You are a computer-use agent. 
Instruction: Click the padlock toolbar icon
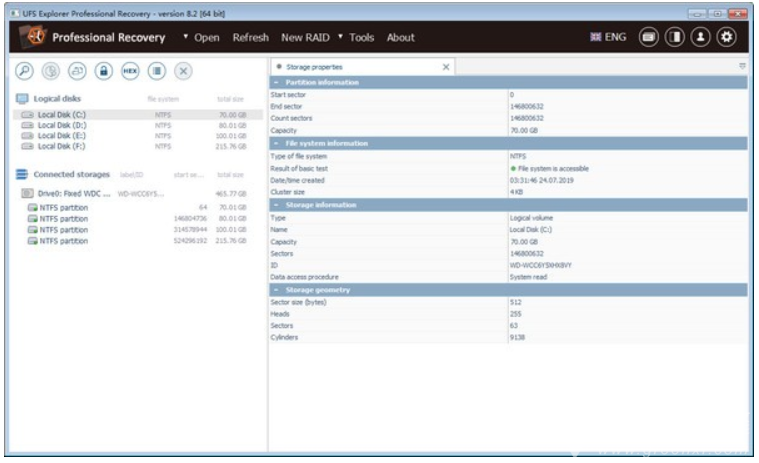104,71
